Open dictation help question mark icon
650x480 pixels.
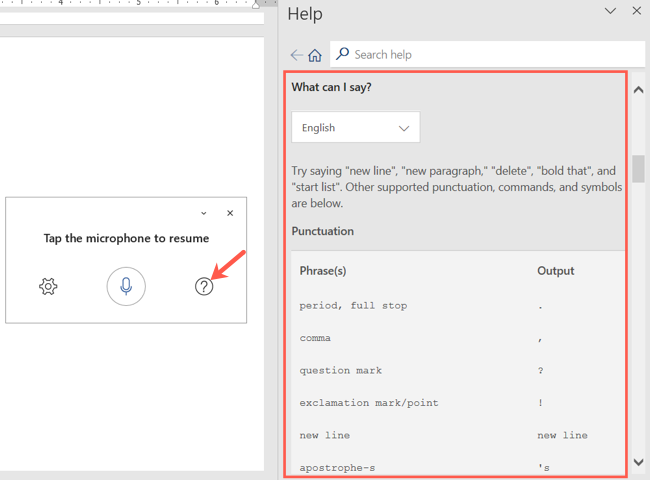pos(204,286)
